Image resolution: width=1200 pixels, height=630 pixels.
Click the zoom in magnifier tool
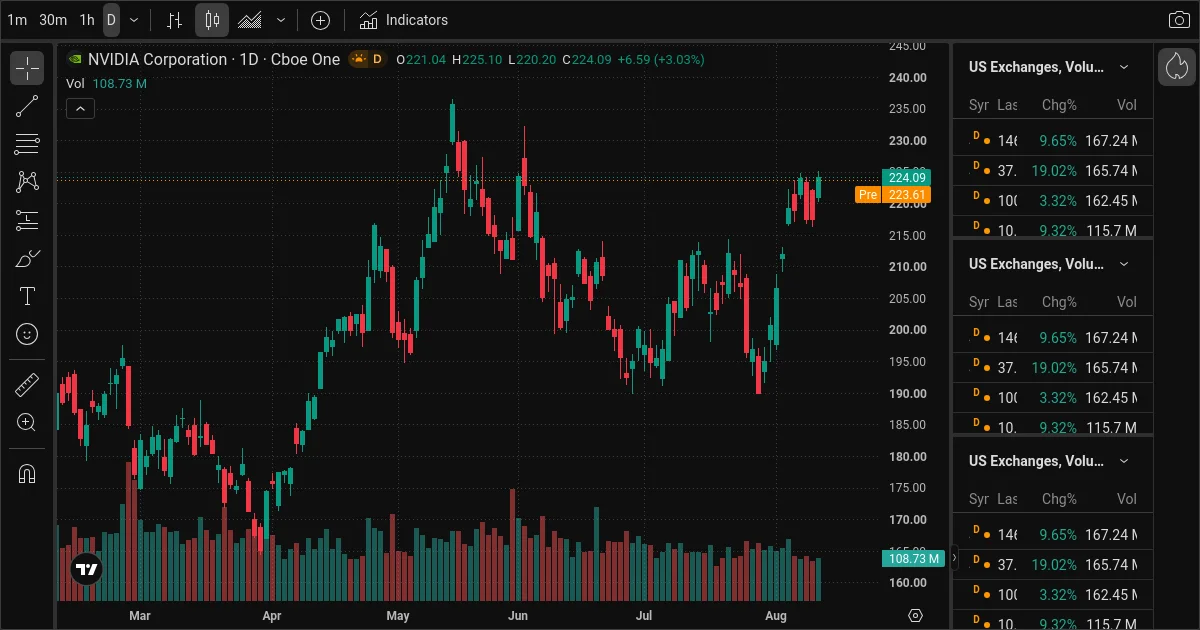pos(27,422)
